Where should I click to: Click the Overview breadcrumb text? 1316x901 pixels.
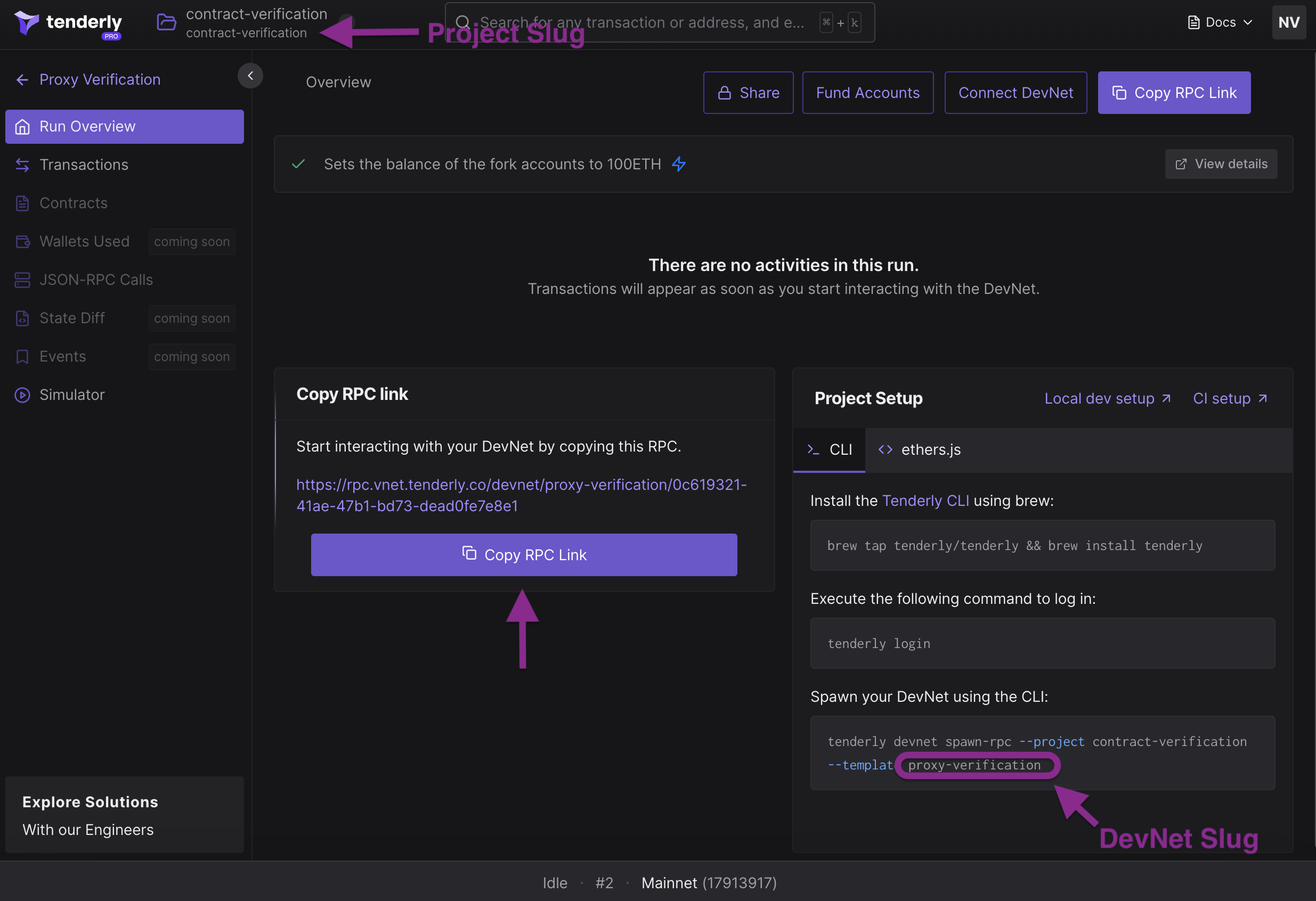tap(339, 83)
